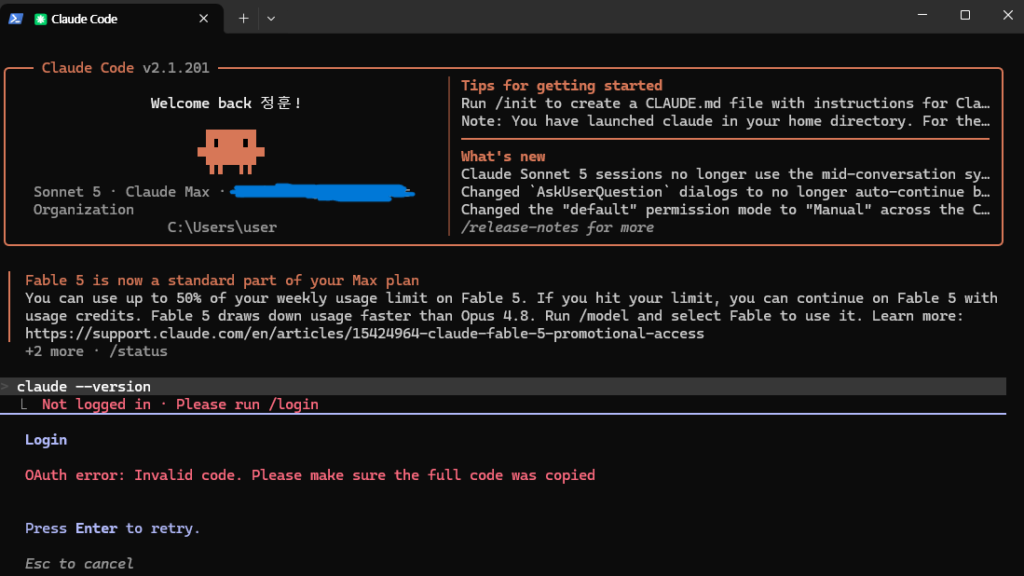Click the green Claude Code tab icon
The image size is (1024, 576).
click(x=40, y=19)
